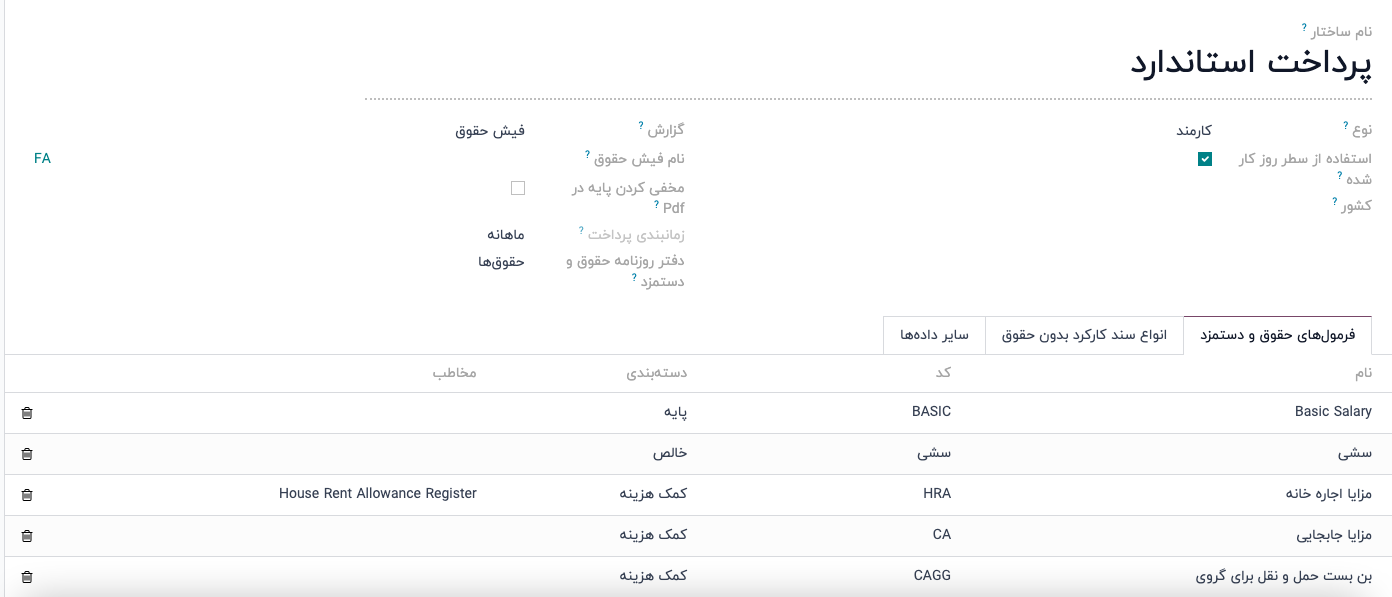Uncheck استفاده از سطر روز کار شده
The height and width of the screenshot is (597, 1392).
pyautogui.click(x=1205, y=159)
